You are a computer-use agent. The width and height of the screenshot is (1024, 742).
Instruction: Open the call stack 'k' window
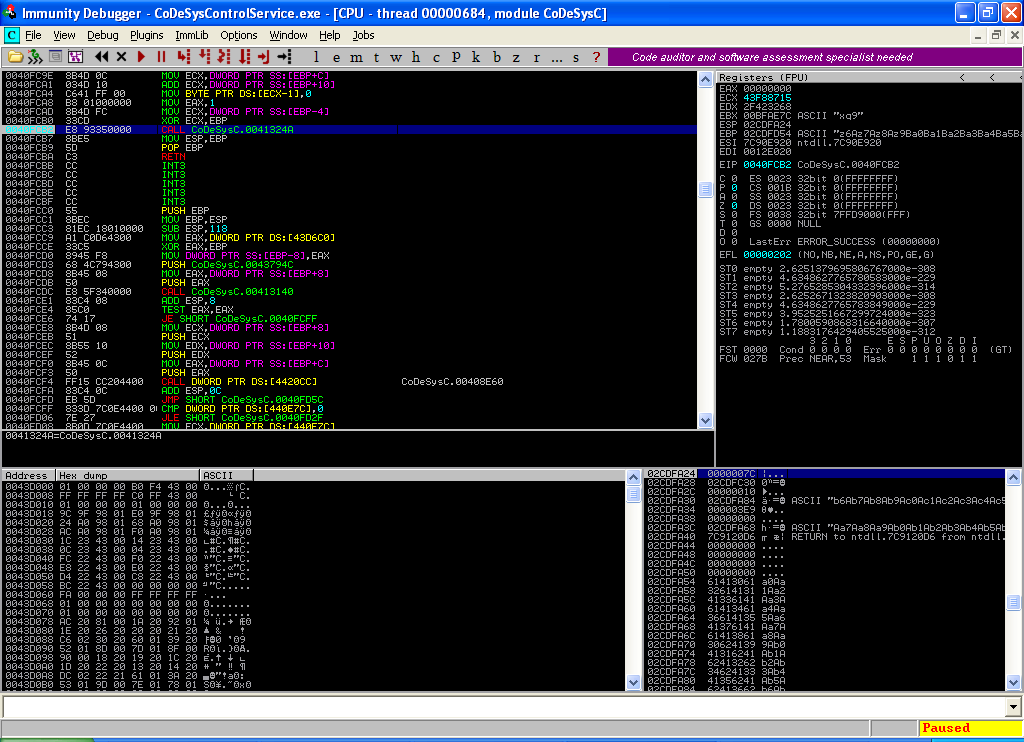[x=477, y=57]
